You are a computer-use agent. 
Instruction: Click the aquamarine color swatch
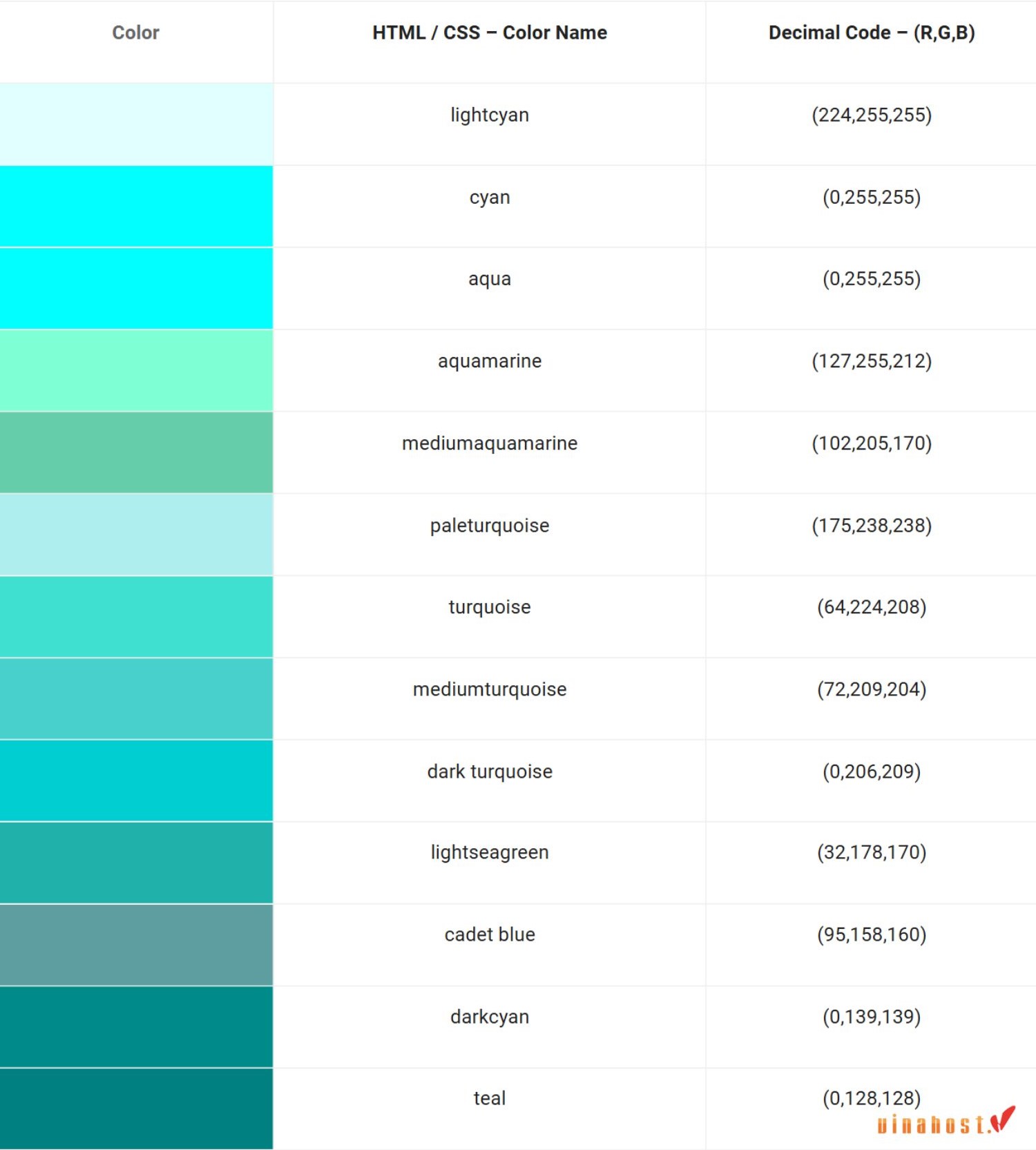[136, 370]
